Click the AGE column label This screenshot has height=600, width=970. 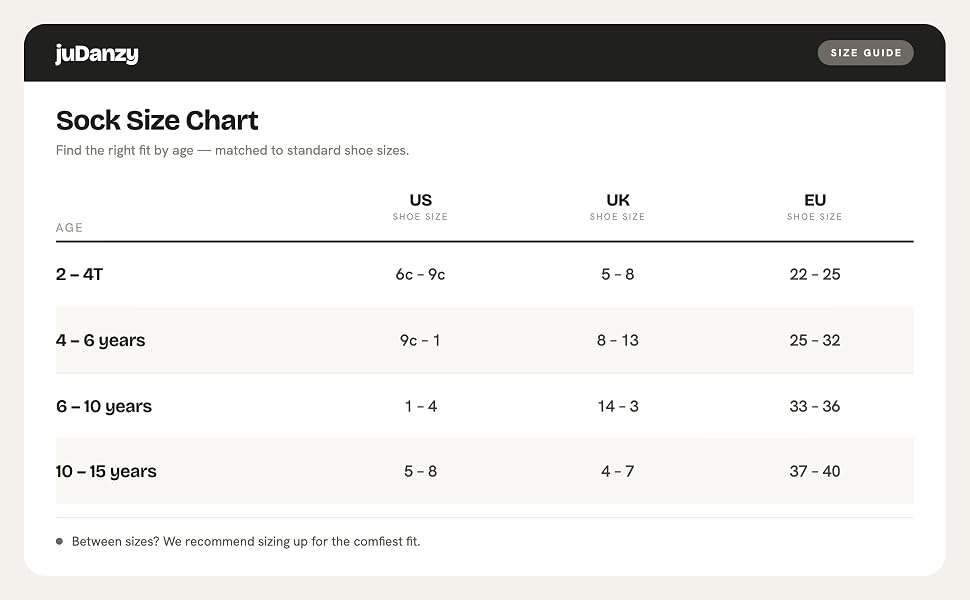69,228
